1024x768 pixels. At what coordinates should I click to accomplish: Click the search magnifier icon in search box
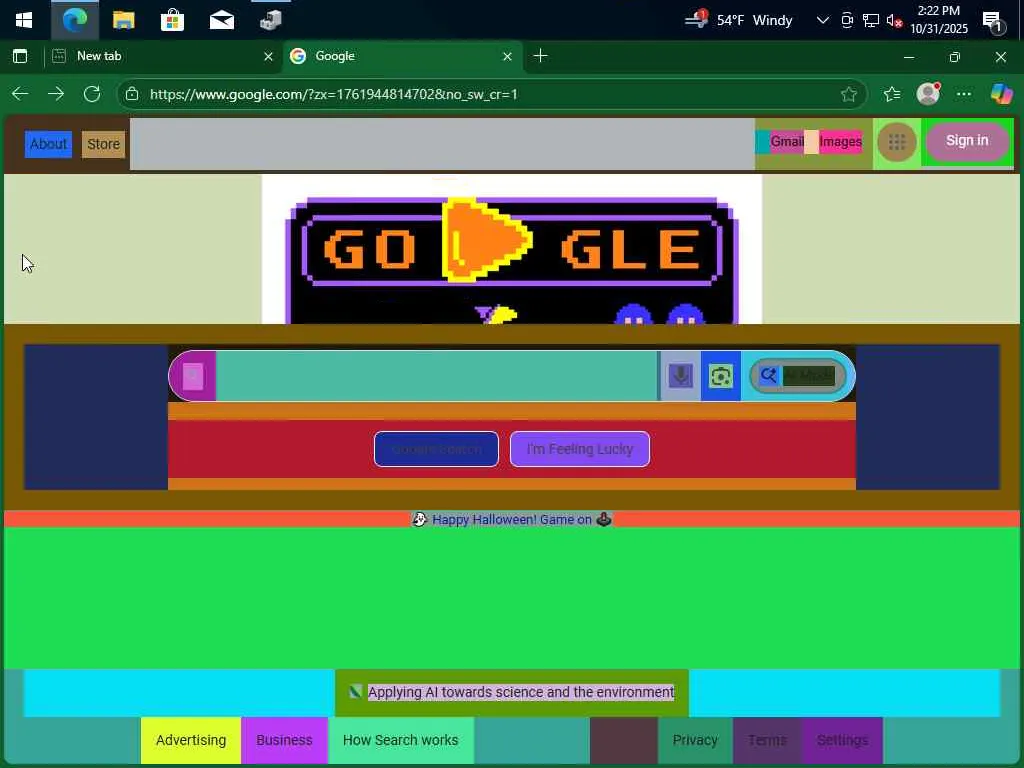tap(193, 376)
